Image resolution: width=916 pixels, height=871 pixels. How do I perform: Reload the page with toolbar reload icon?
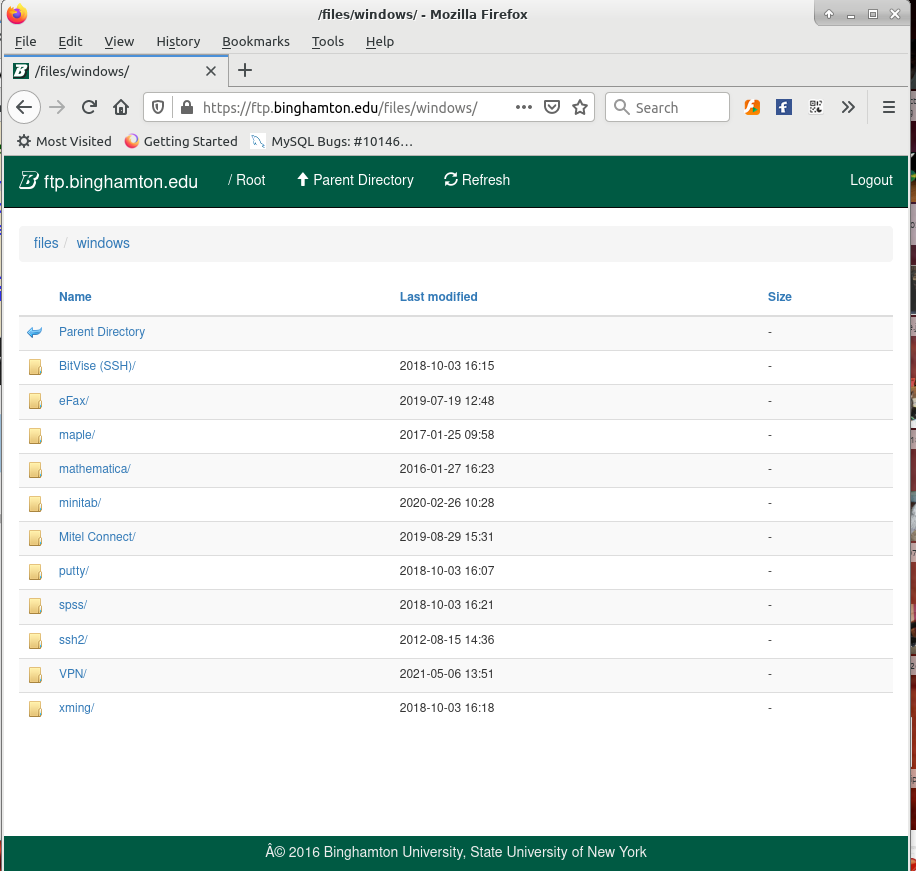click(x=89, y=107)
